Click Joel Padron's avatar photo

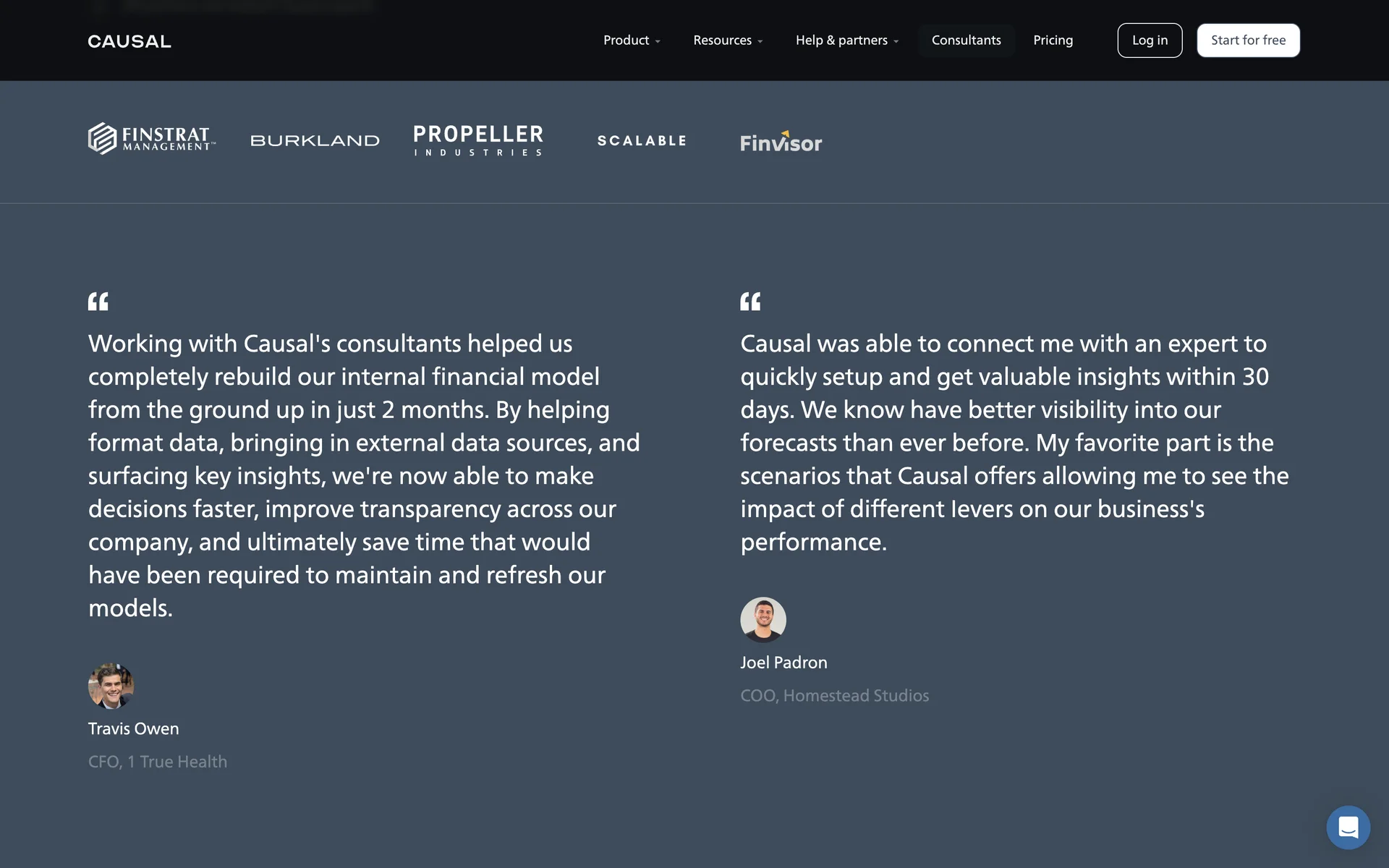(x=763, y=620)
